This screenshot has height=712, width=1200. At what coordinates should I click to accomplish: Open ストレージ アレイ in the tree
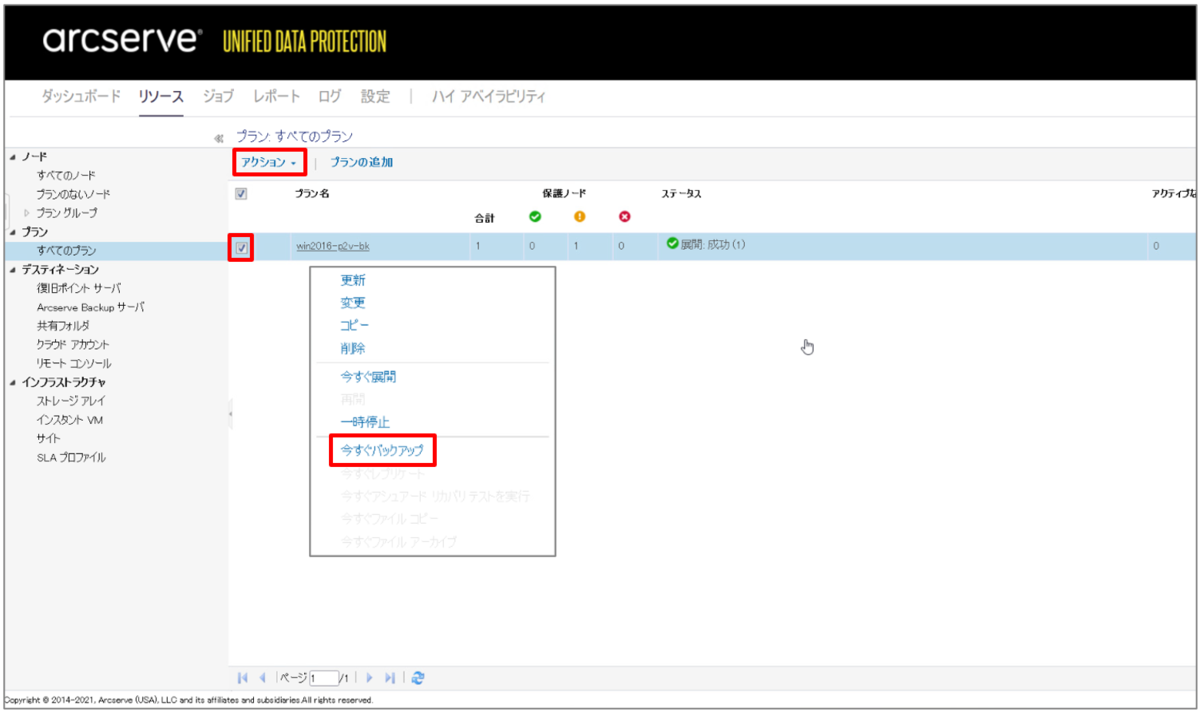tap(69, 401)
